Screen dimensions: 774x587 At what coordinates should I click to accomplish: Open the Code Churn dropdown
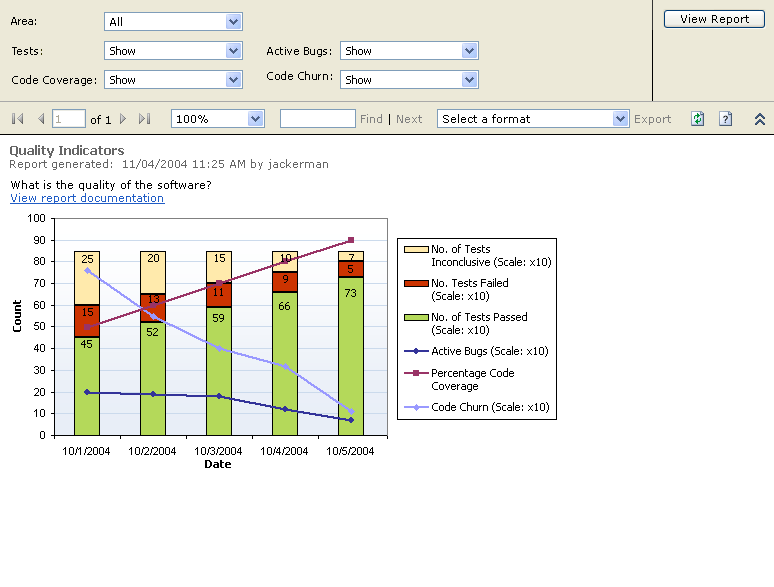tap(469, 80)
